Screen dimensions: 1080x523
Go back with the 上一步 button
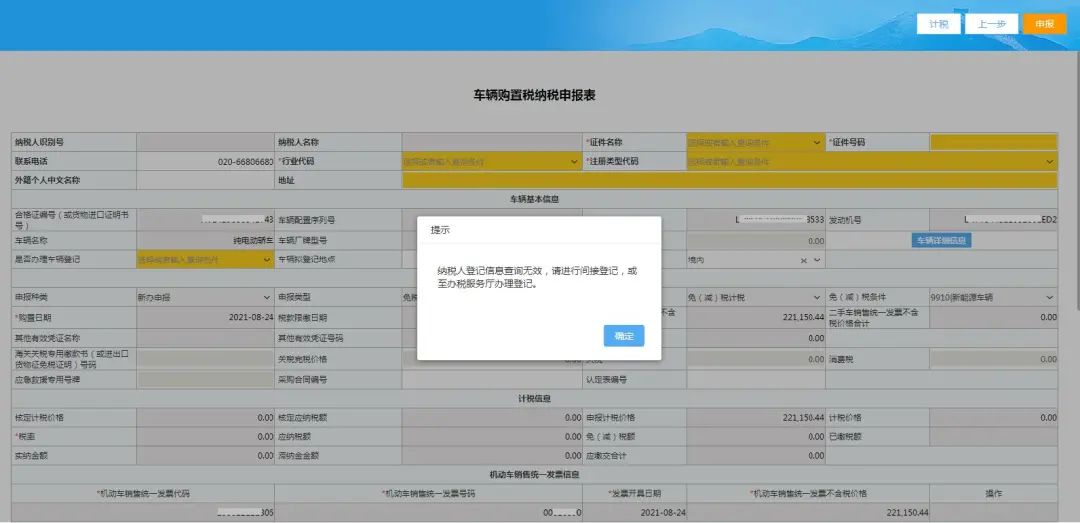click(991, 24)
